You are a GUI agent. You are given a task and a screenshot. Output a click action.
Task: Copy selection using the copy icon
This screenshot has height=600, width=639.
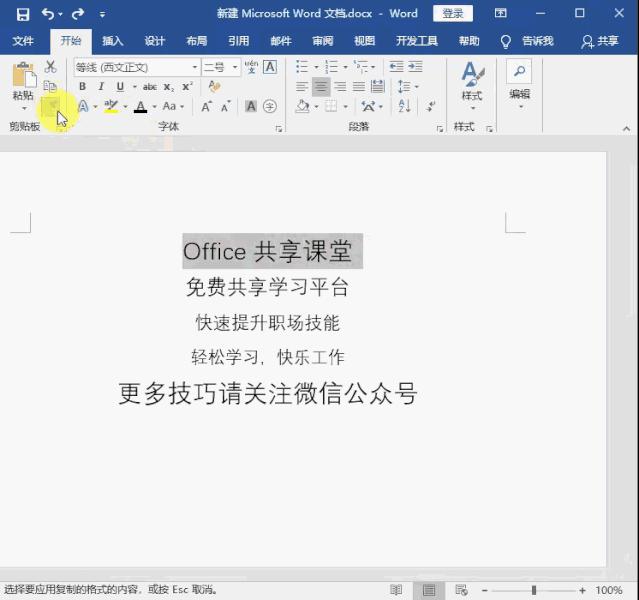tap(50, 86)
